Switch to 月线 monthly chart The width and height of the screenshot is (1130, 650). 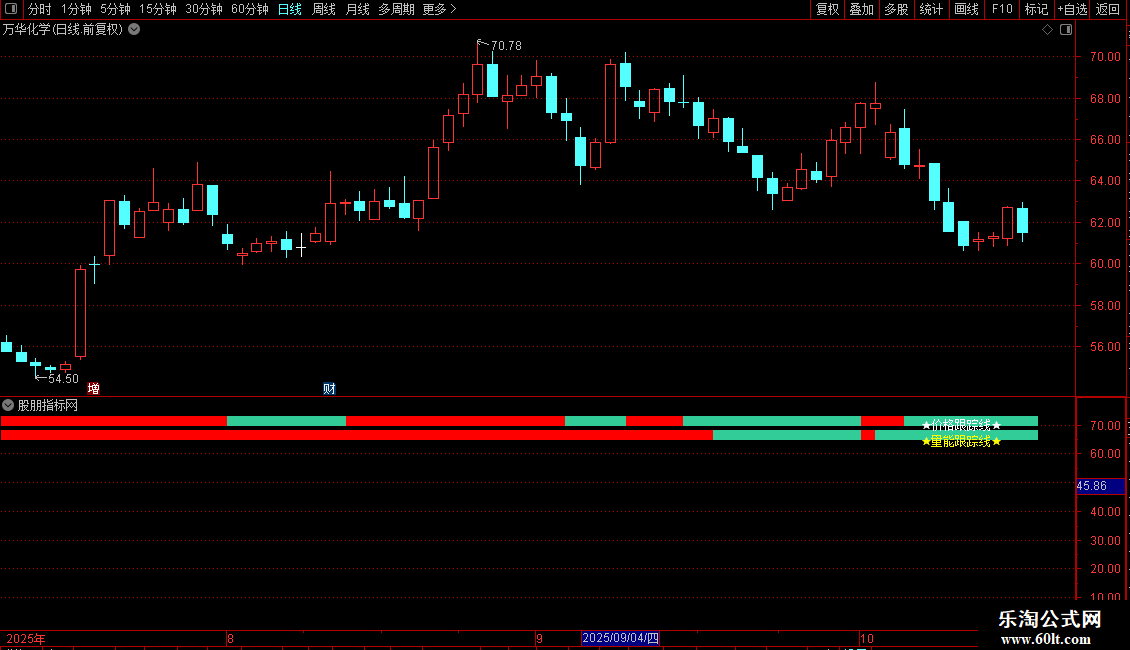(x=357, y=9)
